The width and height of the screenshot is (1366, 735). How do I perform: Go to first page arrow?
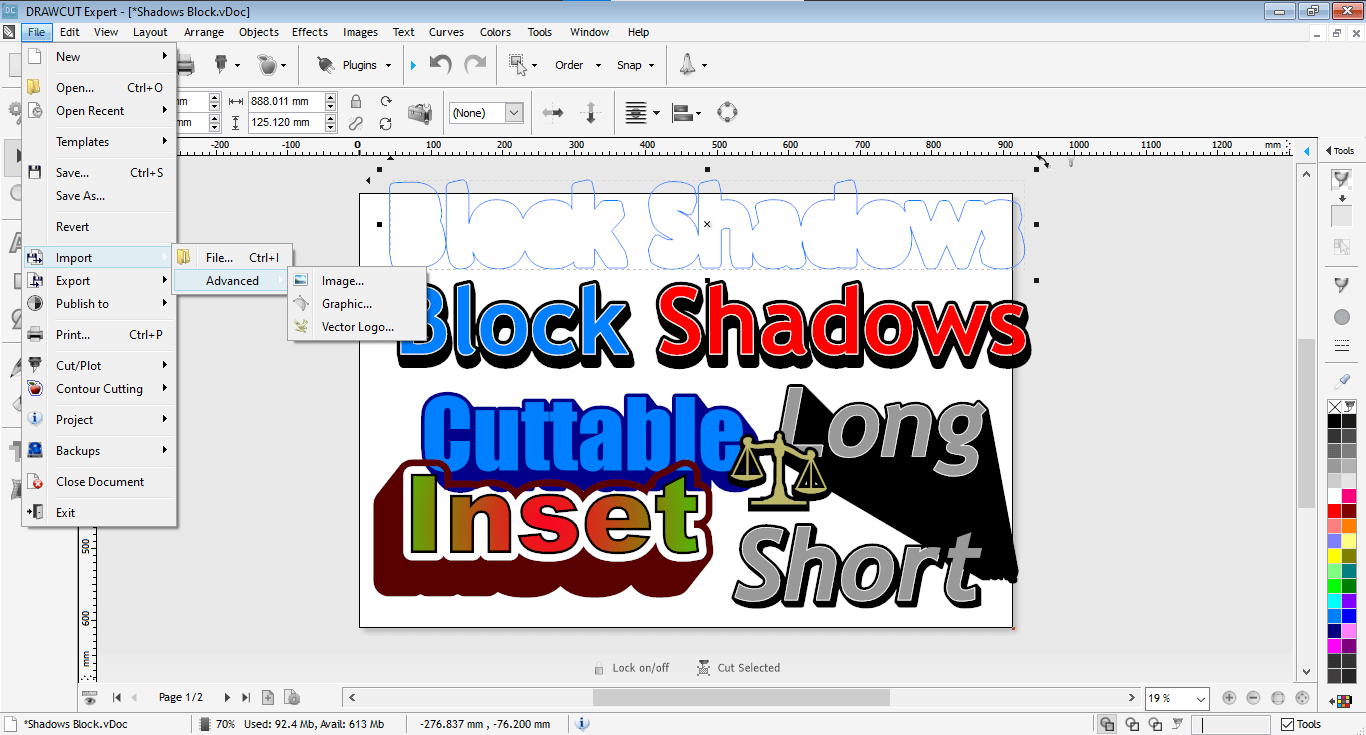[x=116, y=697]
